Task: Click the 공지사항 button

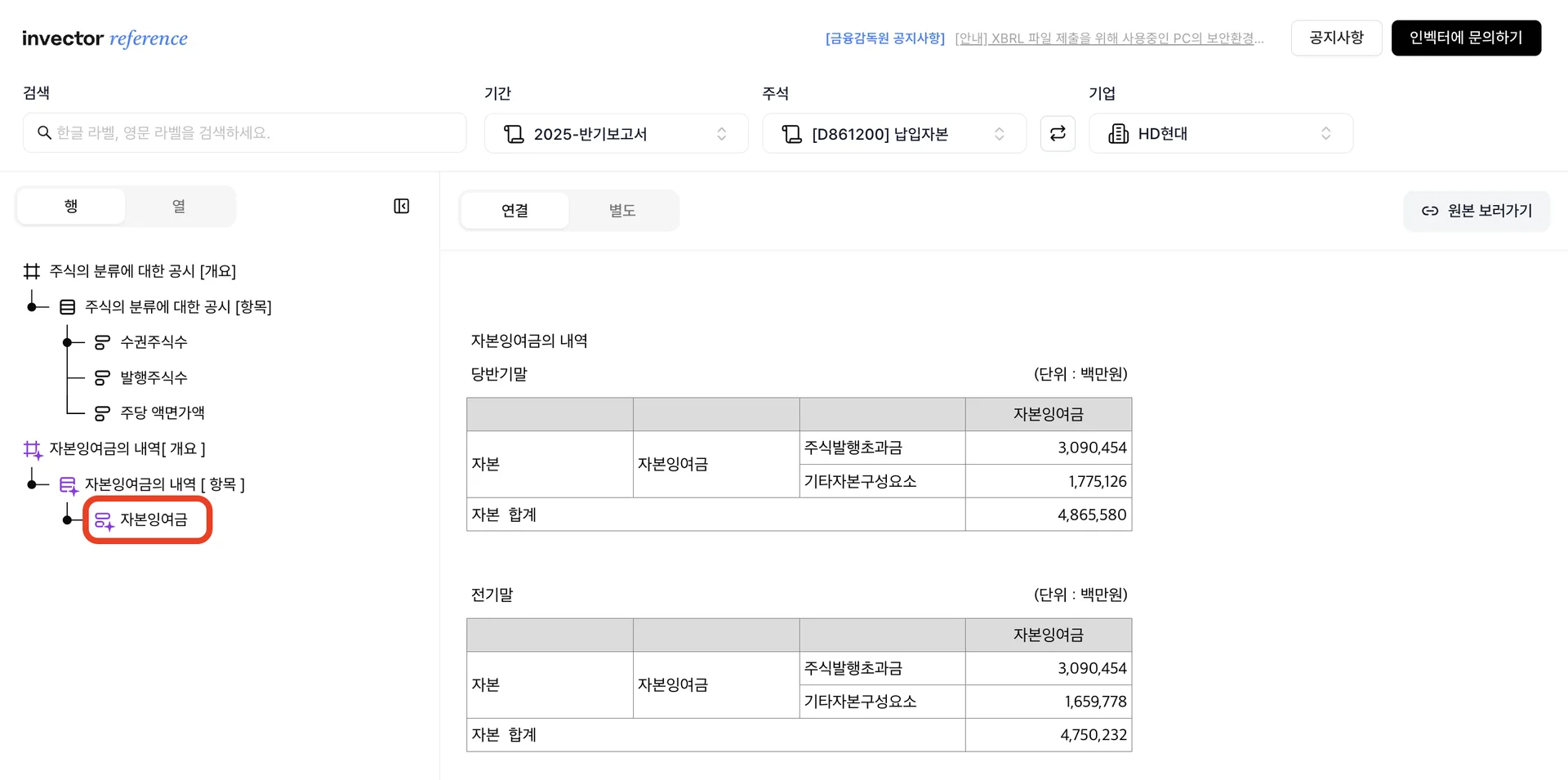Action: click(x=1336, y=38)
